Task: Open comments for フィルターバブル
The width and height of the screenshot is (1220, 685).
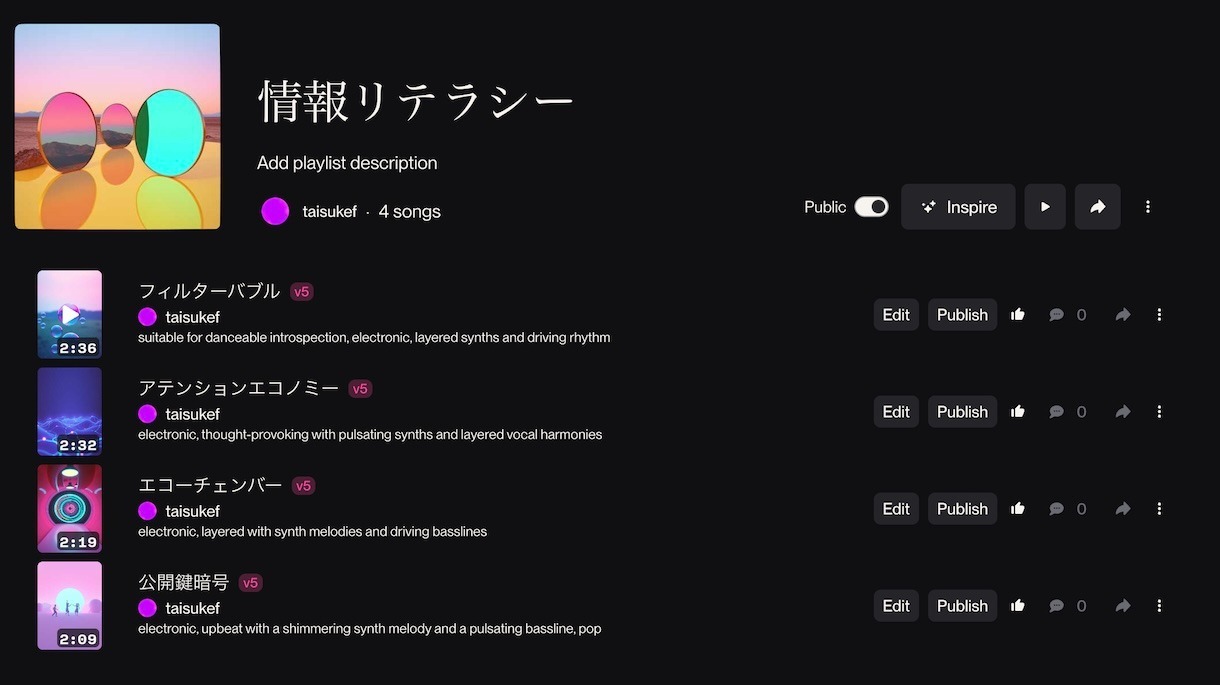Action: tap(1056, 315)
